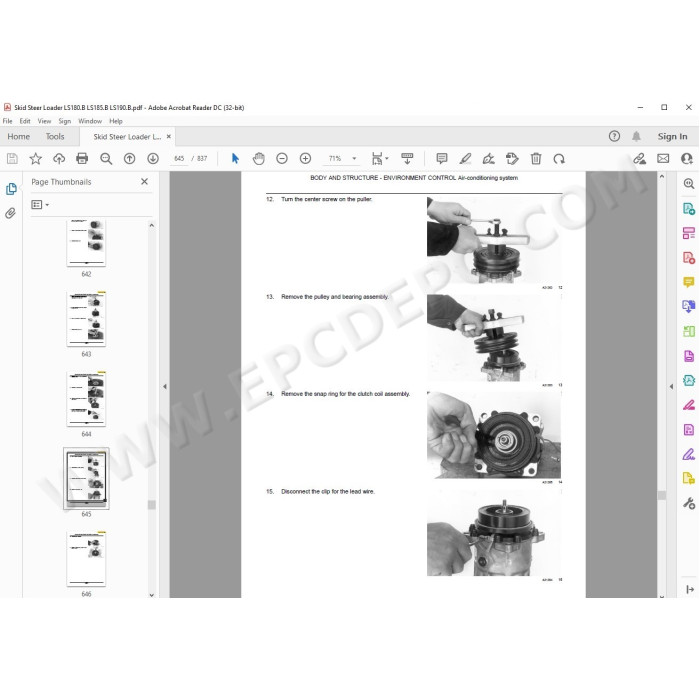Image resolution: width=700 pixels, height=700 pixels.
Task: Click the delete trash icon
Action: point(536,158)
